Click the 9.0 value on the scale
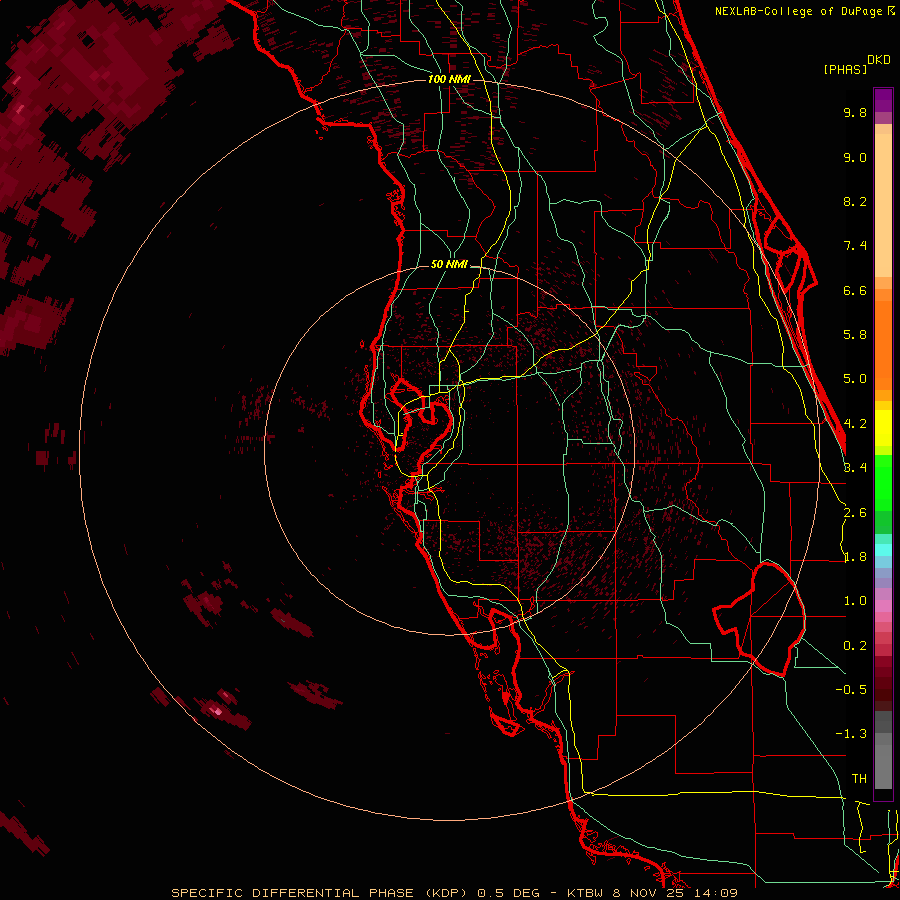This screenshot has width=900, height=900. 855,157
